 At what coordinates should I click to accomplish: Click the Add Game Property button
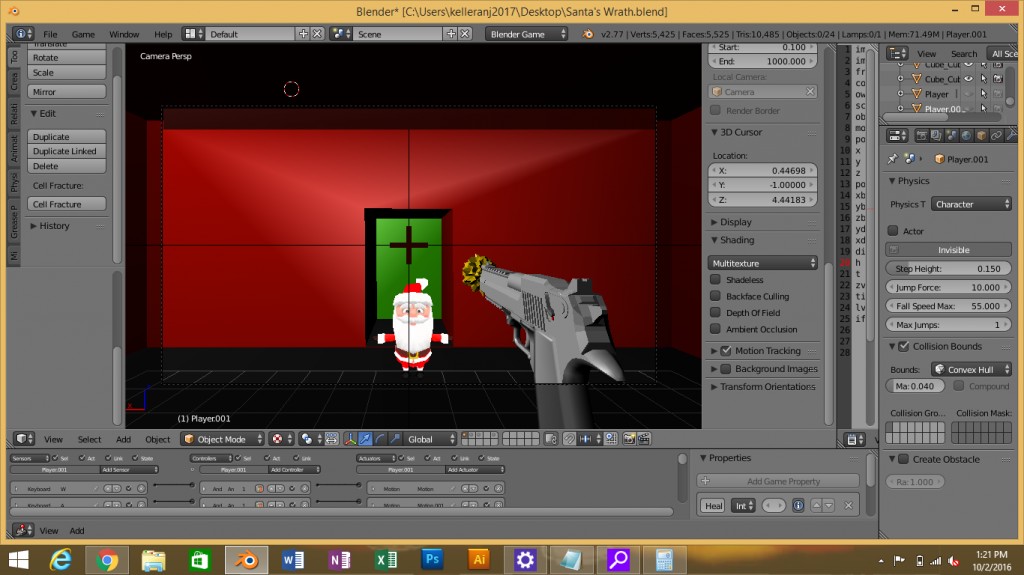click(x=778, y=481)
